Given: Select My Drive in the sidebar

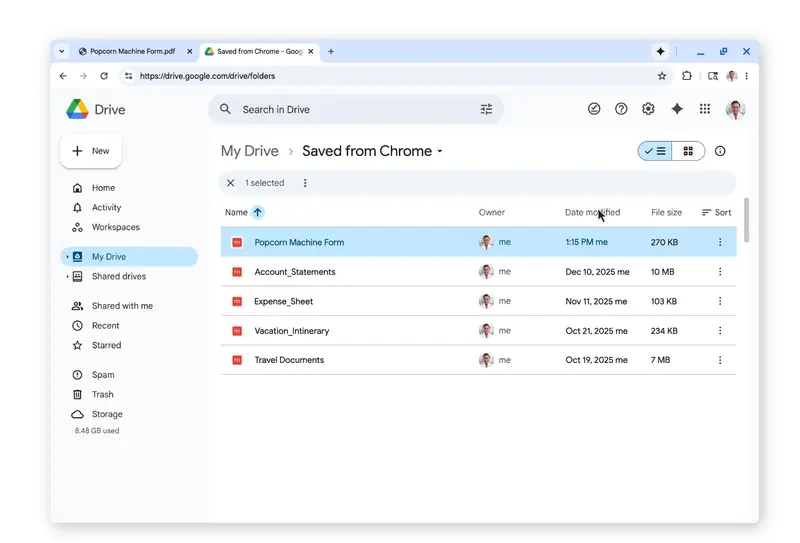Looking at the screenshot, I should point(129,257).
